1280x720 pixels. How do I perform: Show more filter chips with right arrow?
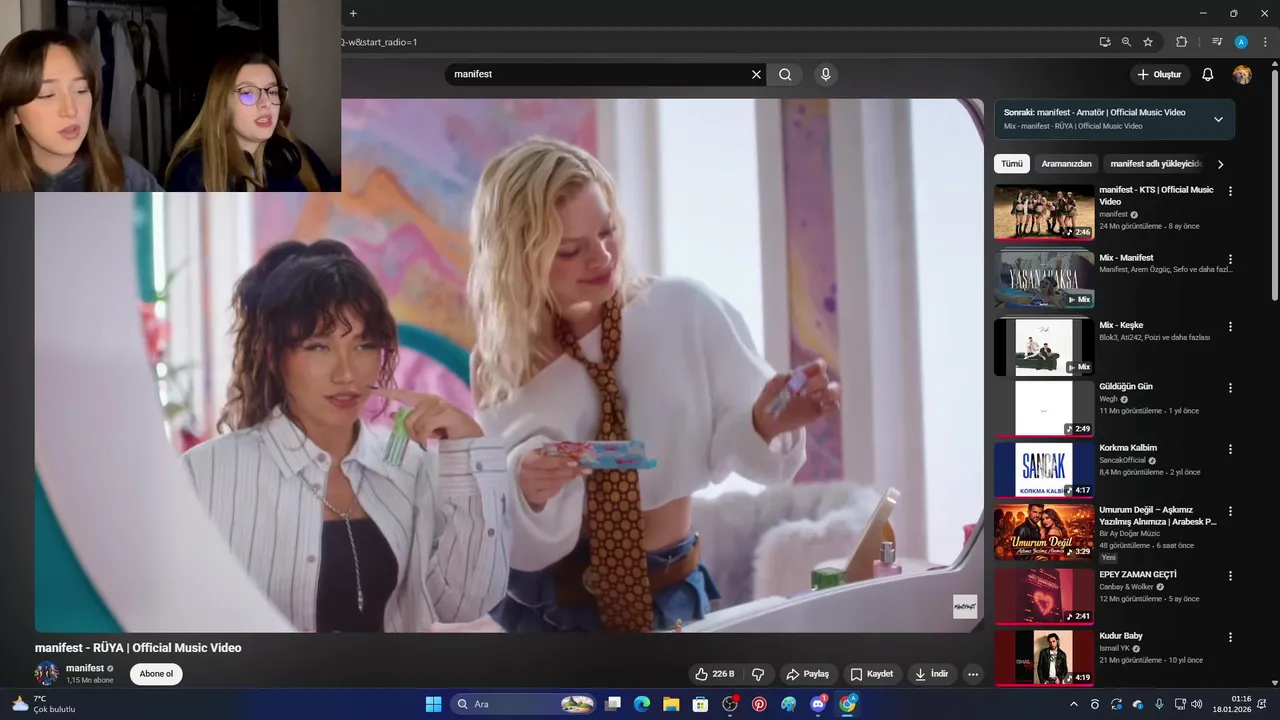1220,164
